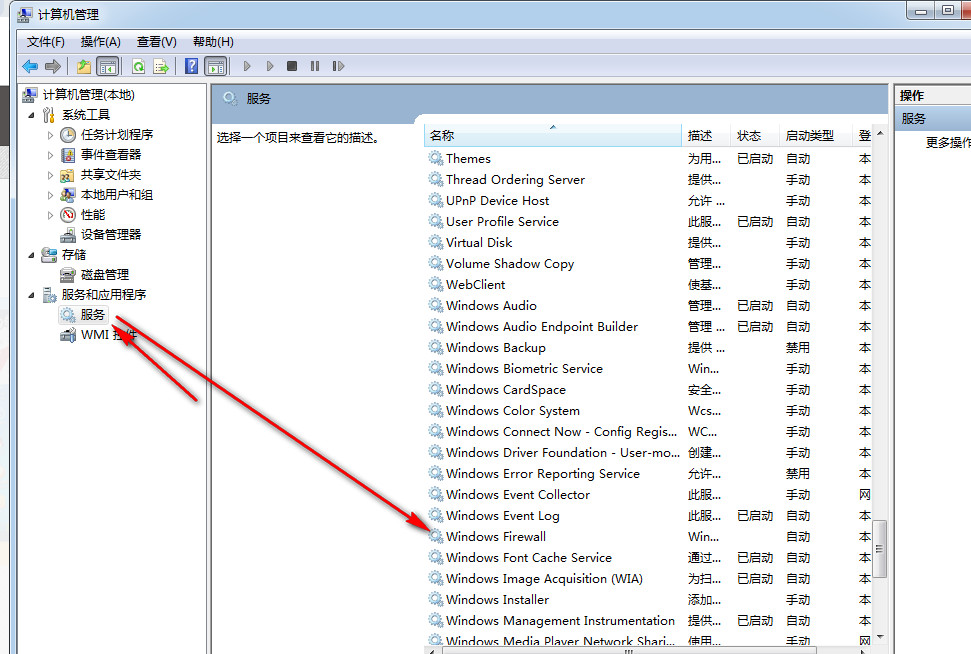Open the 操作(A) menu
The image size is (971, 654).
click(100, 41)
